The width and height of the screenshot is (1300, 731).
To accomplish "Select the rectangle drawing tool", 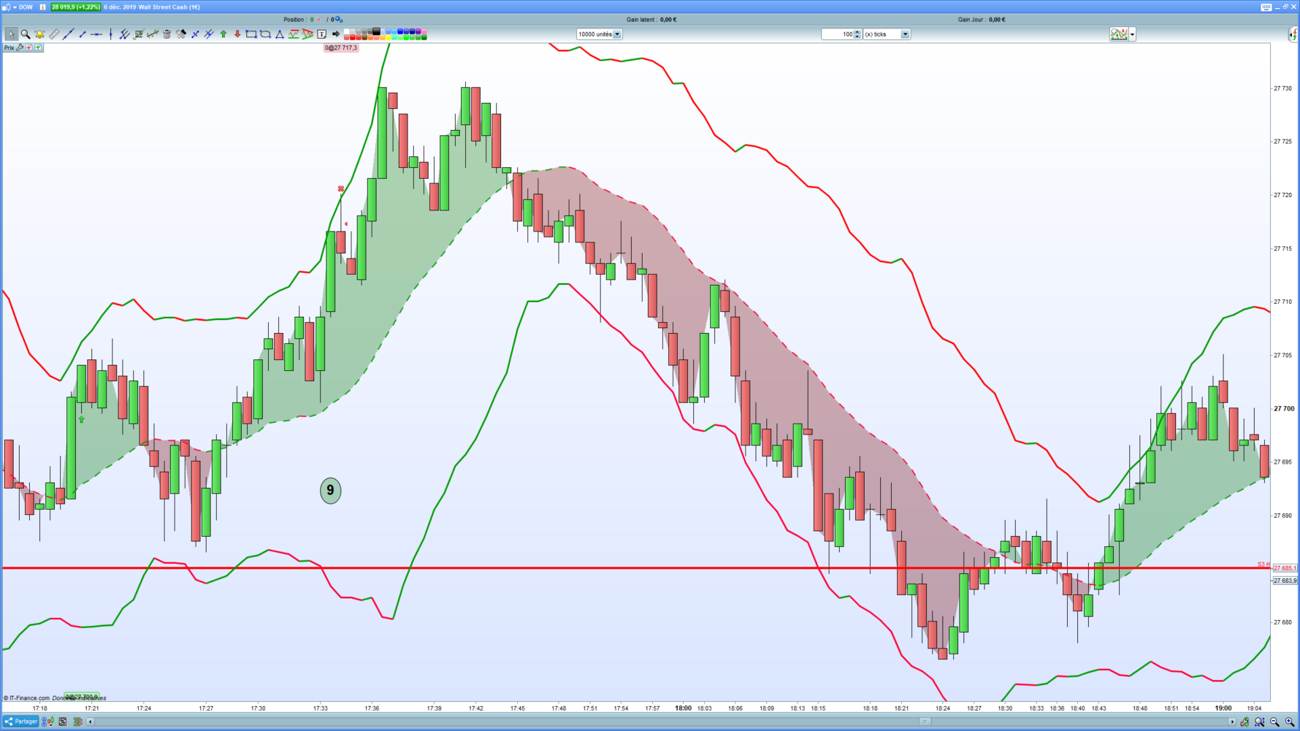I will [x=251, y=34].
